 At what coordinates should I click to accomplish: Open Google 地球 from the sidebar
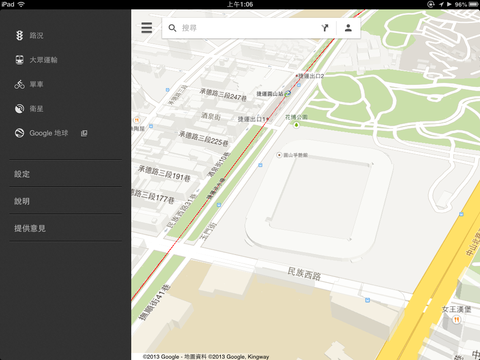(x=41, y=133)
